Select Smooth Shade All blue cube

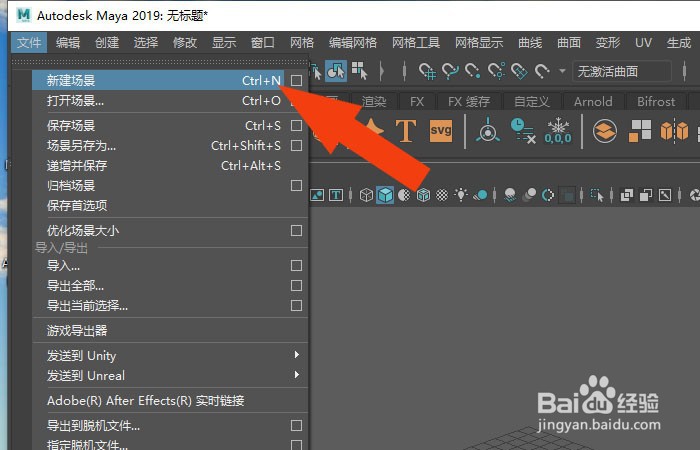tap(385, 195)
